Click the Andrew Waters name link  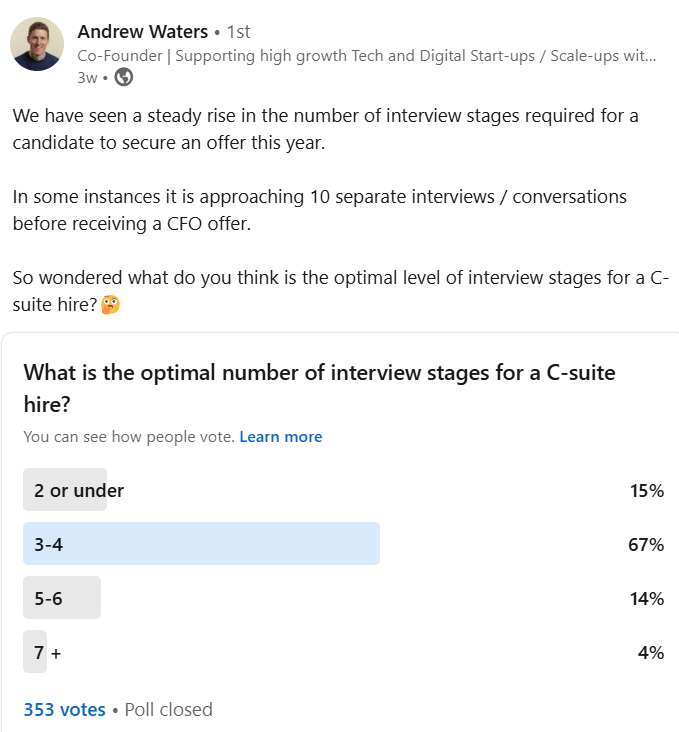tap(142, 32)
